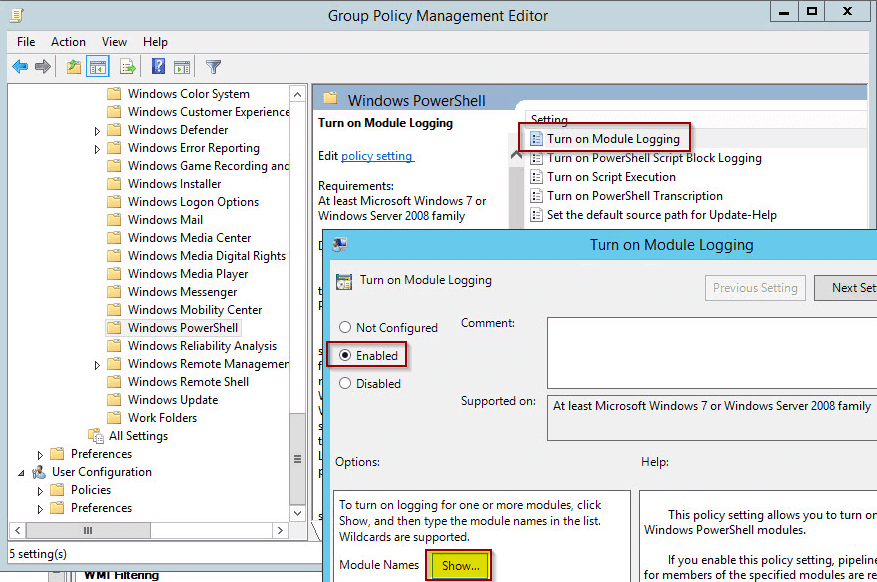Open the Action menu
The width and height of the screenshot is (877, 582).
pyautogui.click(x=68, y=42)
